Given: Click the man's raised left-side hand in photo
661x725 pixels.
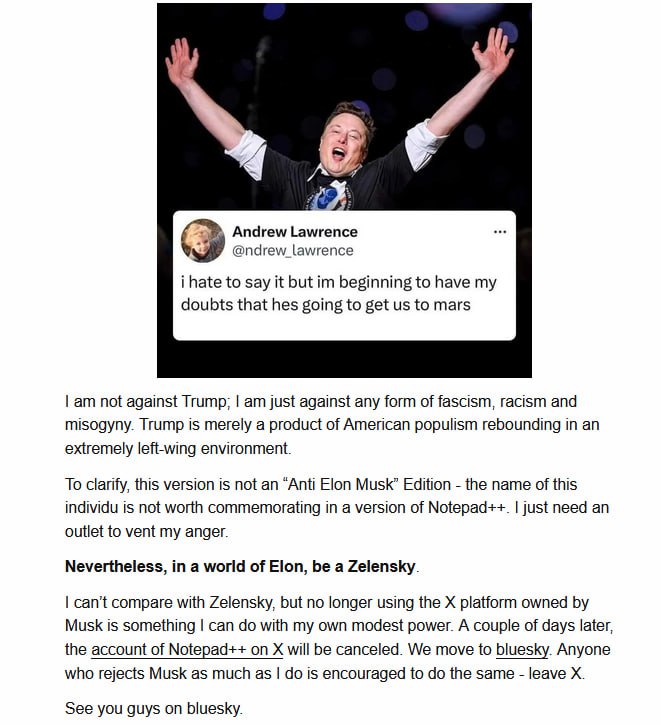Looking at the screenshot, I should point(183,62).
